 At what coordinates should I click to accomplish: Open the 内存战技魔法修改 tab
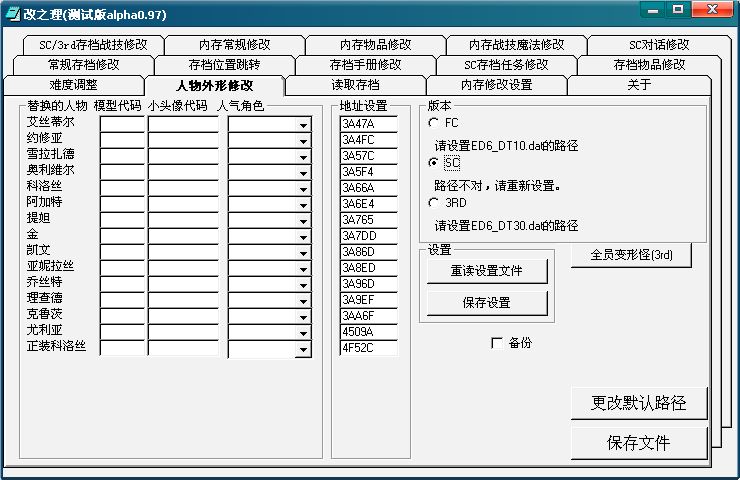(x=517, y=45)
